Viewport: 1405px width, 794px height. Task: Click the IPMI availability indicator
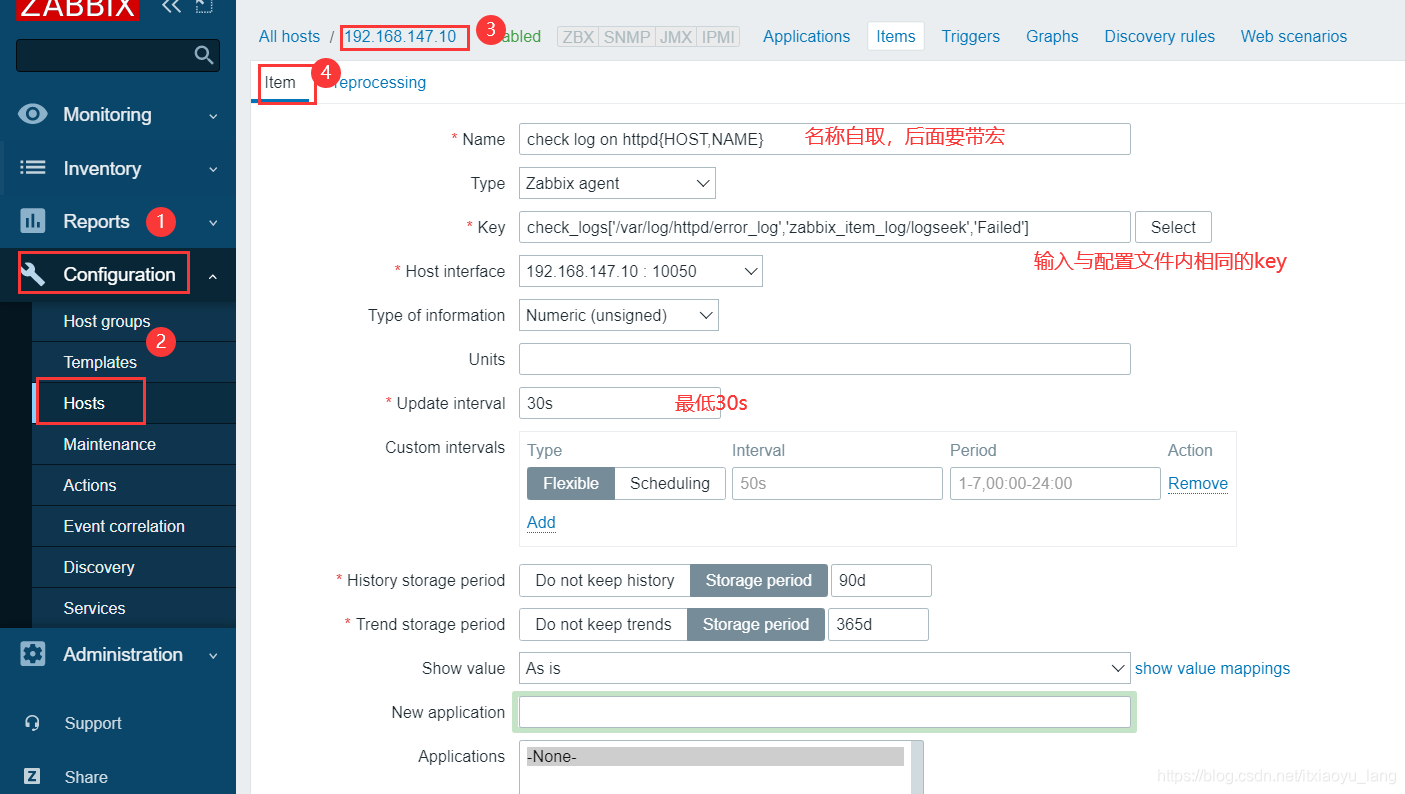[x=718, y=37]
